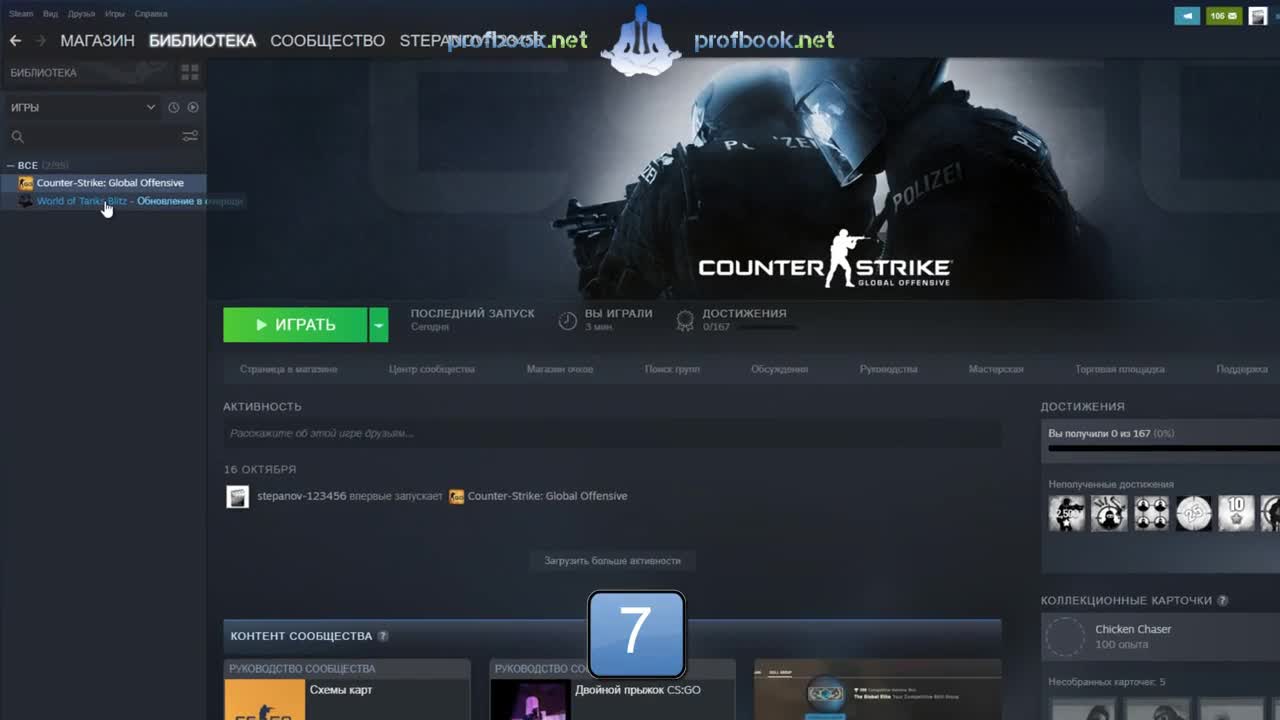
Task: Open Руководства link
Action: click(888, 369)
